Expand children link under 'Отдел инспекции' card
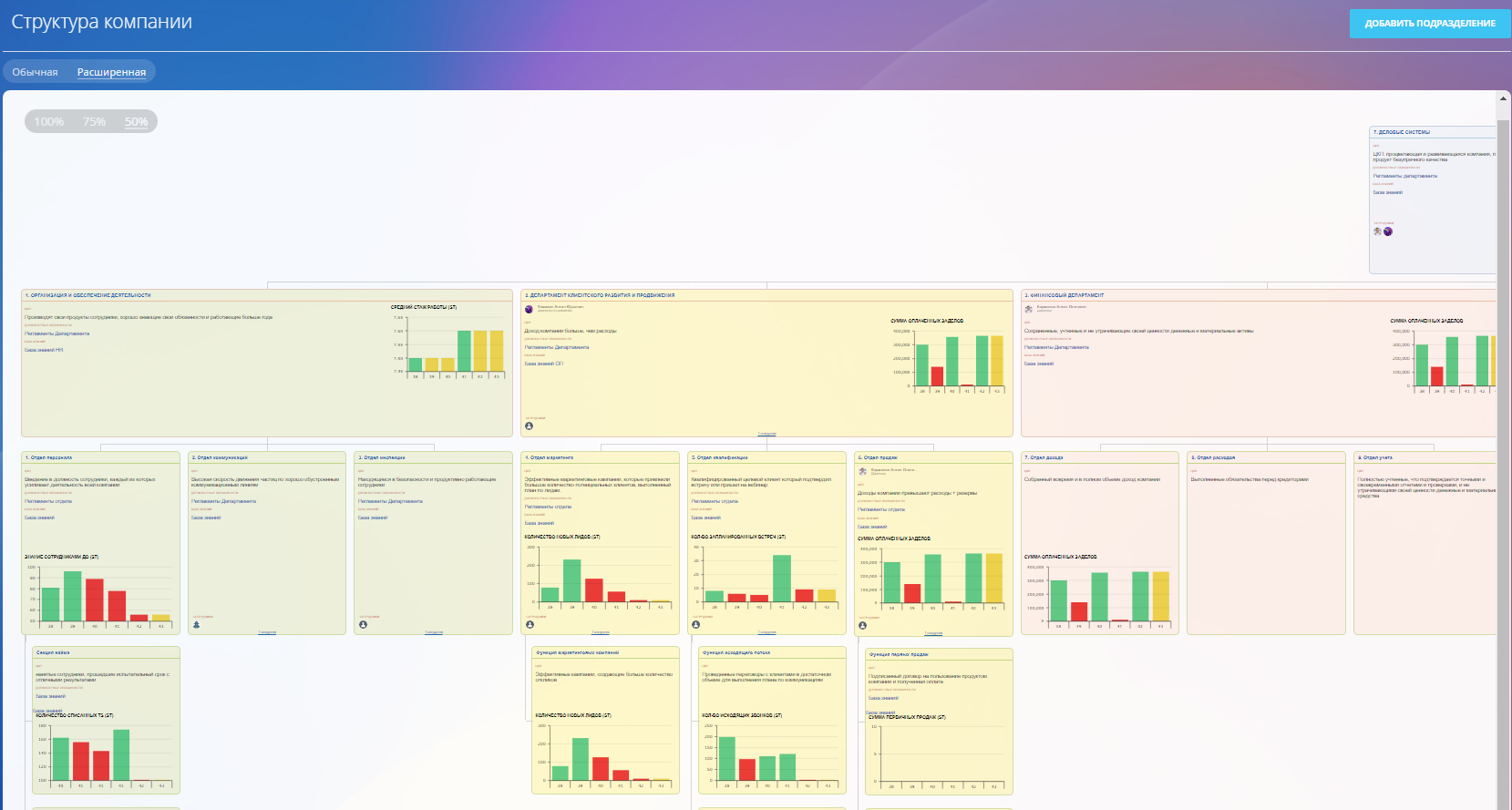This screenshot has width=1512, height=810. point(434,632)
